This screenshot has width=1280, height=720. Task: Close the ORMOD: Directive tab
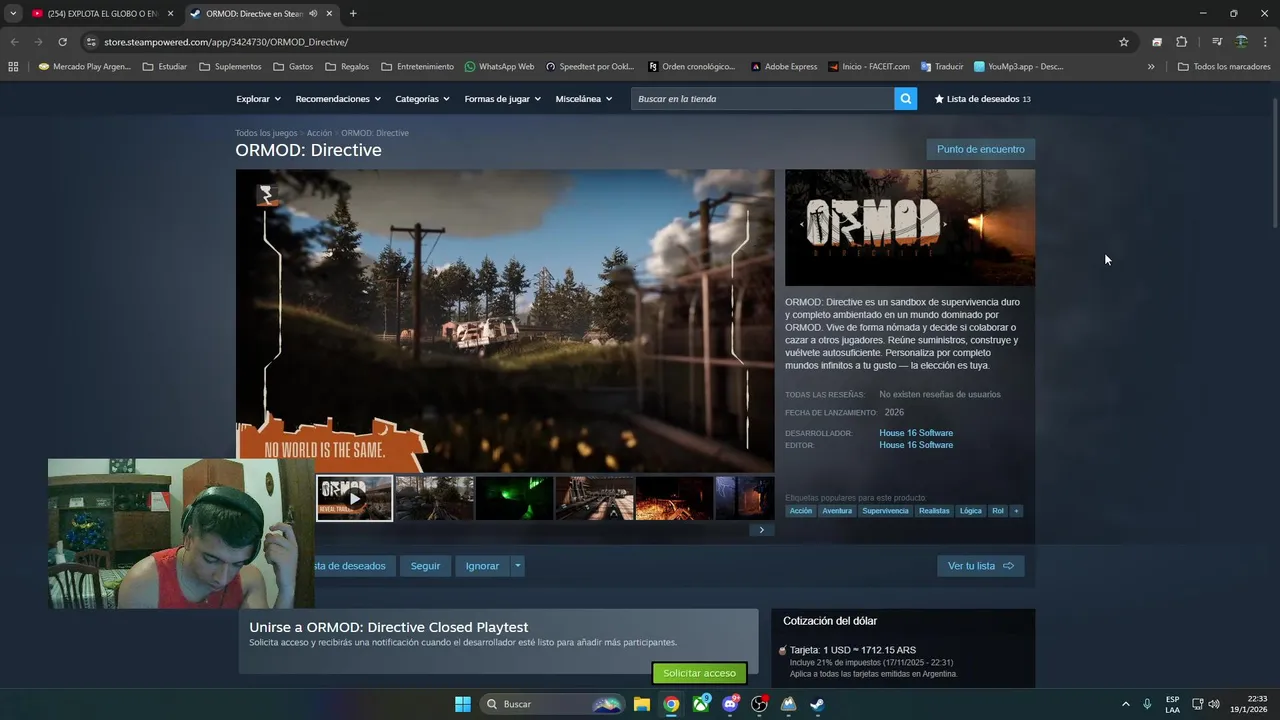(x=329, y=14)
